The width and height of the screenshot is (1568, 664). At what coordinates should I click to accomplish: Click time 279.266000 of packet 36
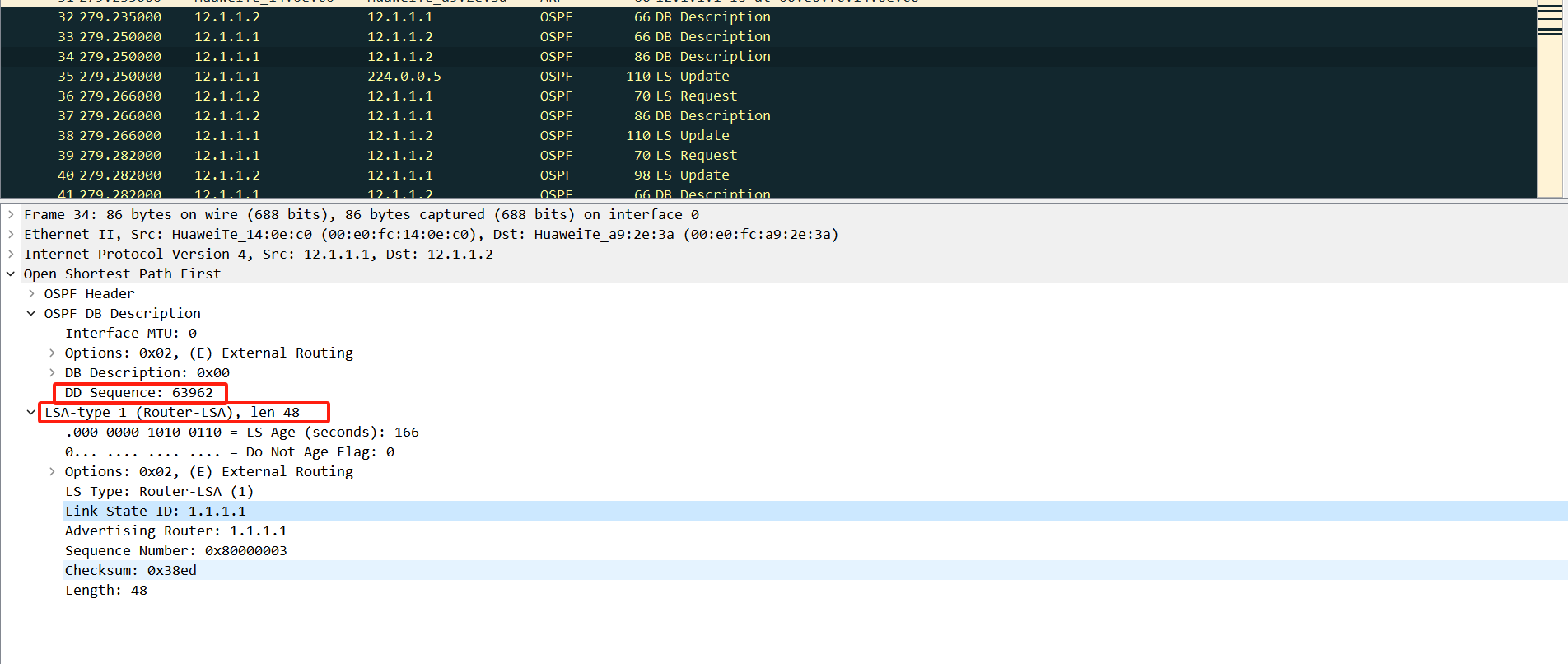pos(120,96)
